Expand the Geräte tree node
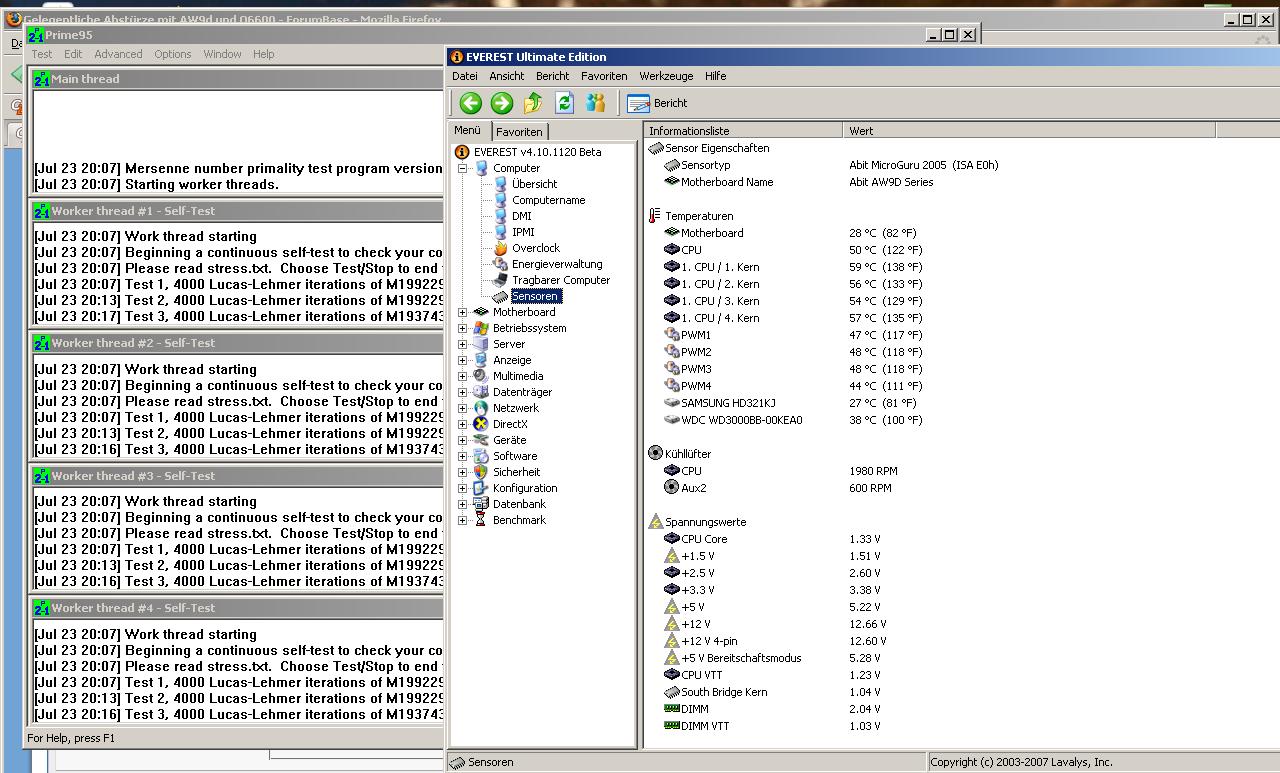This screenshot has width=1280, height=773. [x=463, y=440]
